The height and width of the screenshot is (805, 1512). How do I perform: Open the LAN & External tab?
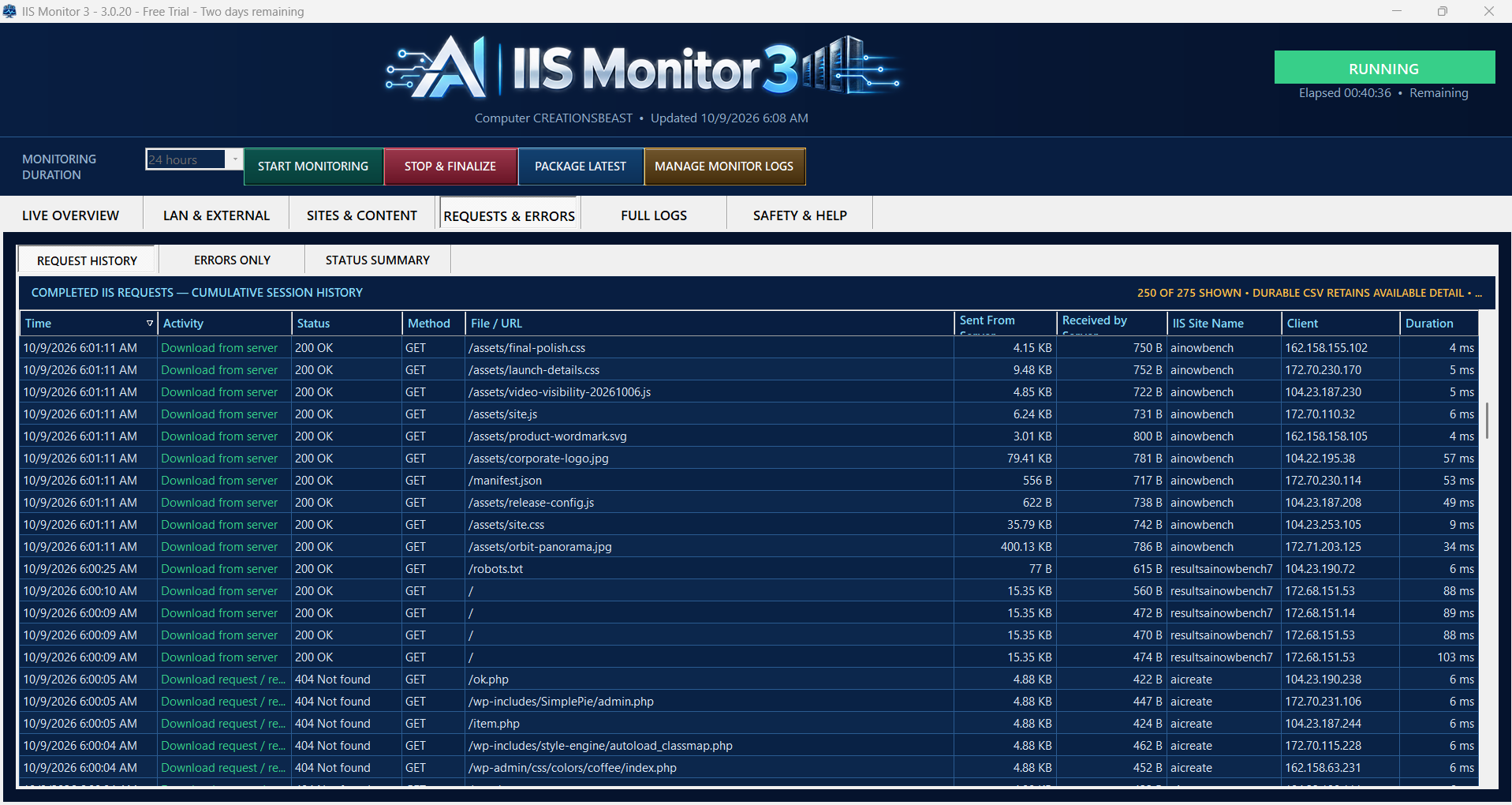[216, 215]
